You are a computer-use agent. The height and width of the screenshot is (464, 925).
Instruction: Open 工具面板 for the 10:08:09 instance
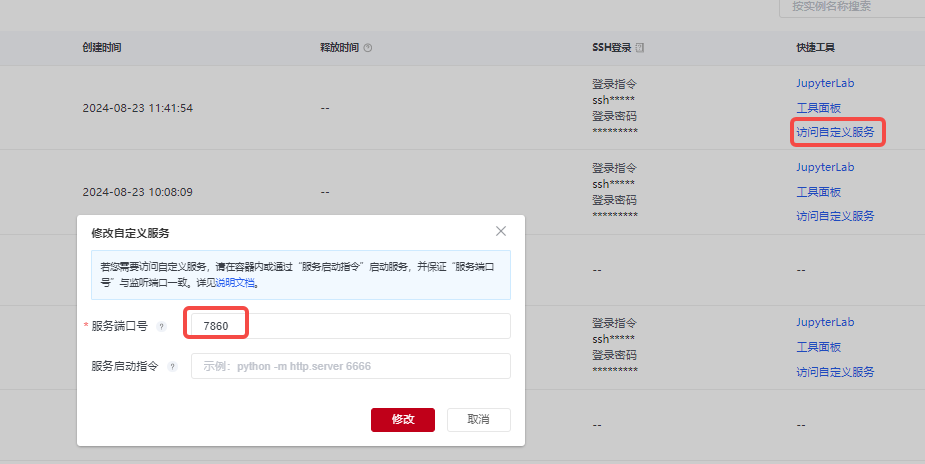[x=818, y=192]
